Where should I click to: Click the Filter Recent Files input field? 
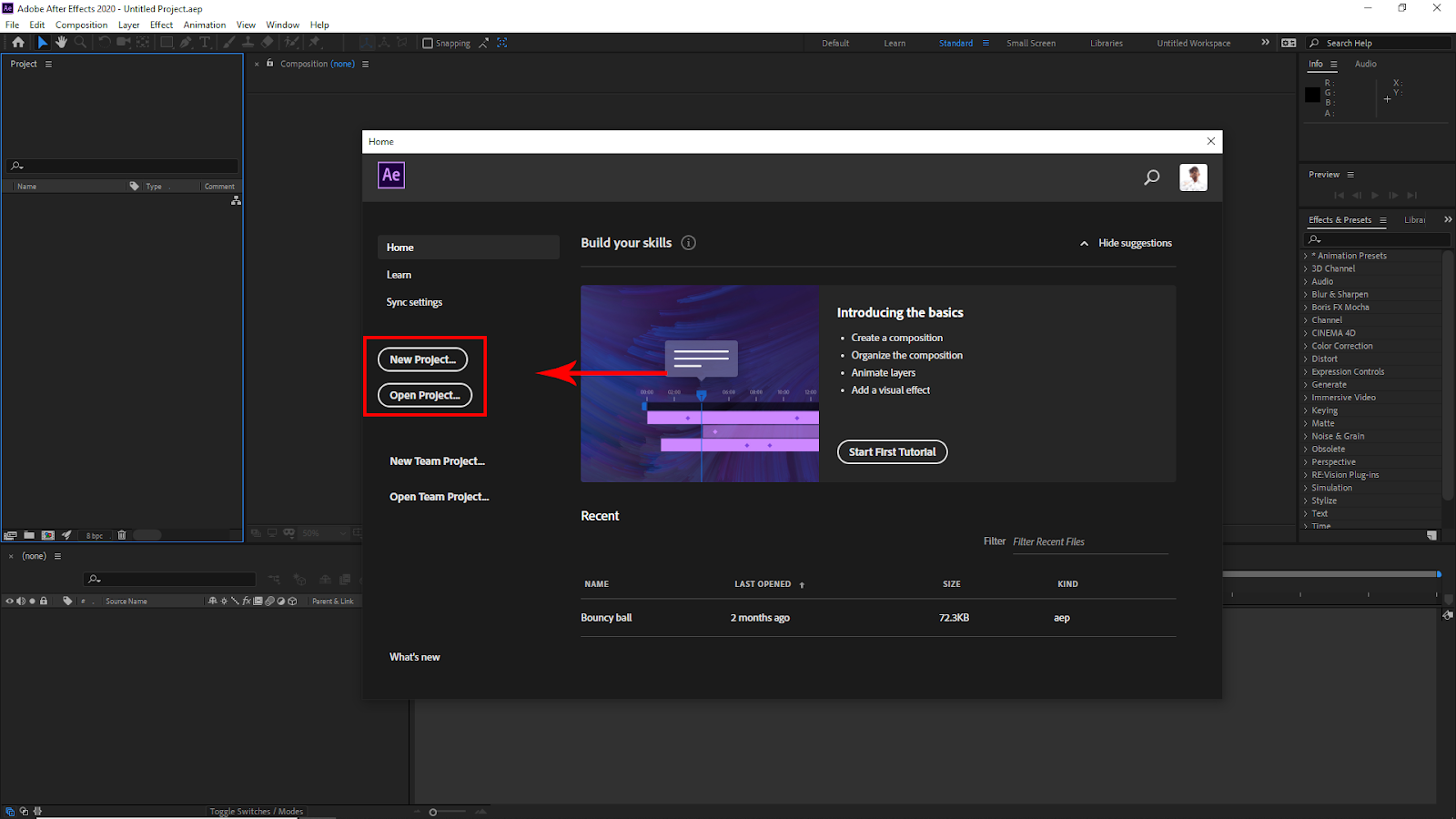tap(1088, 542)
